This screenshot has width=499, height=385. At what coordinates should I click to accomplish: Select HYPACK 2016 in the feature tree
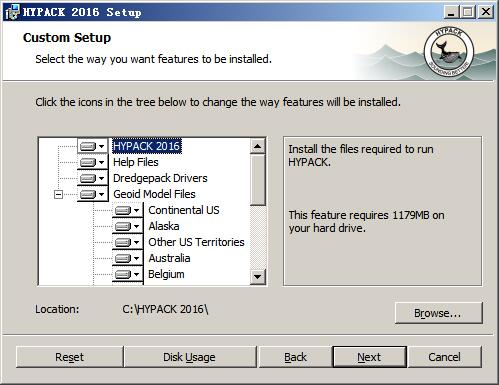point(147,146)
